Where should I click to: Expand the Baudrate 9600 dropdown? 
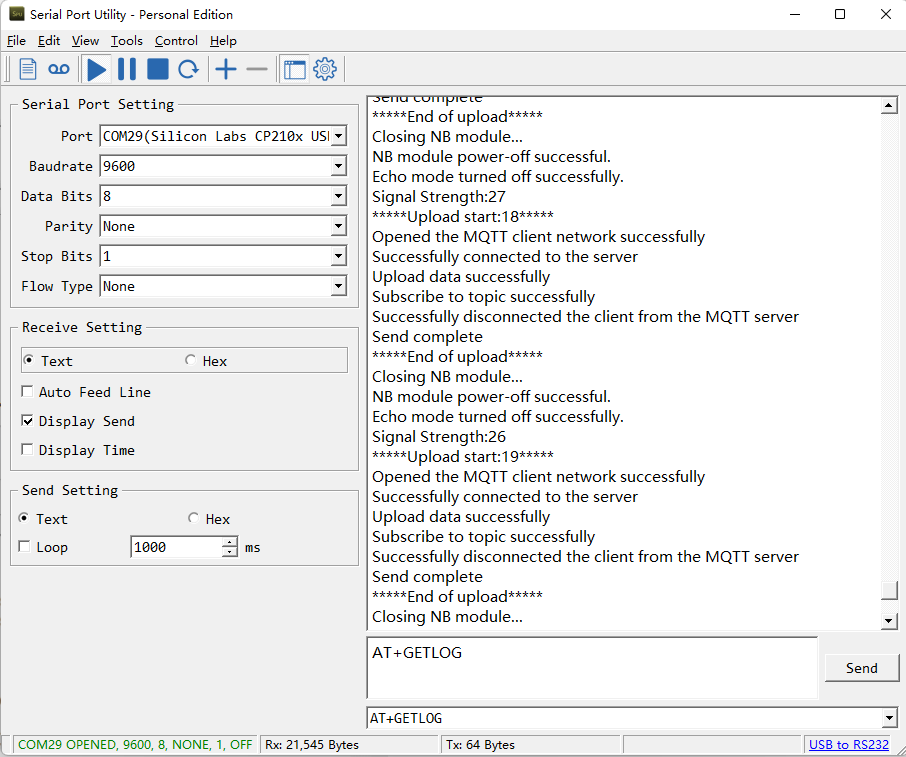point(339,166)
